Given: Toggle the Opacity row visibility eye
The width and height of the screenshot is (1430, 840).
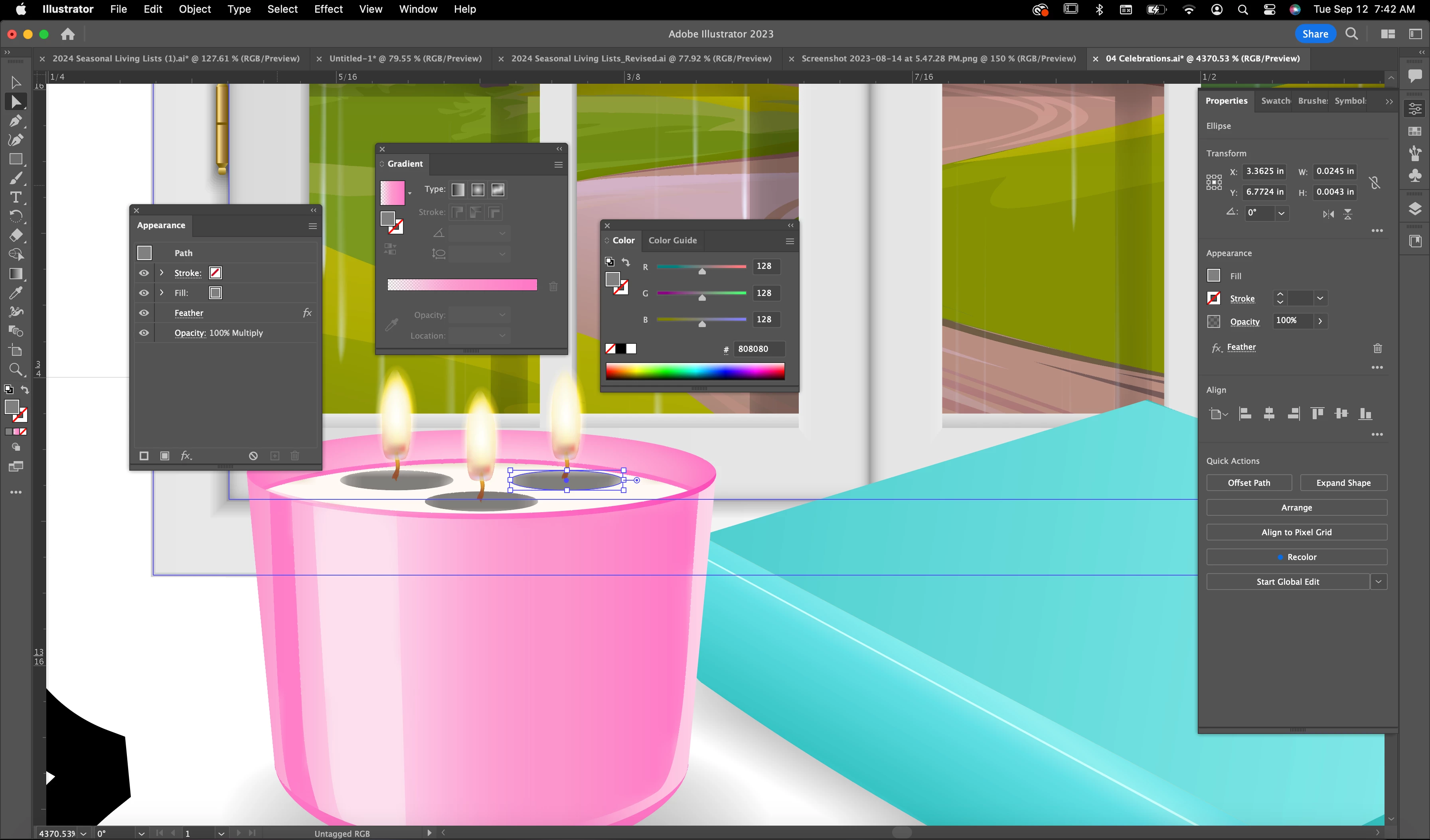Looking at the screenshot, I should point(144,333).
